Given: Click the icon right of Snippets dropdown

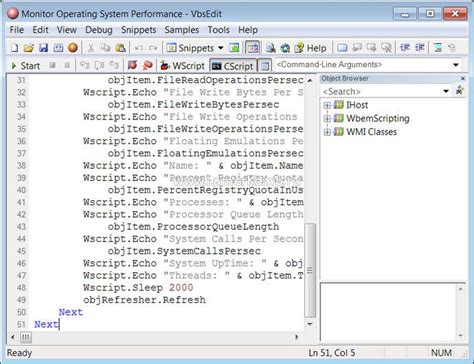Looking at the screenshot, I should [234, 48].
